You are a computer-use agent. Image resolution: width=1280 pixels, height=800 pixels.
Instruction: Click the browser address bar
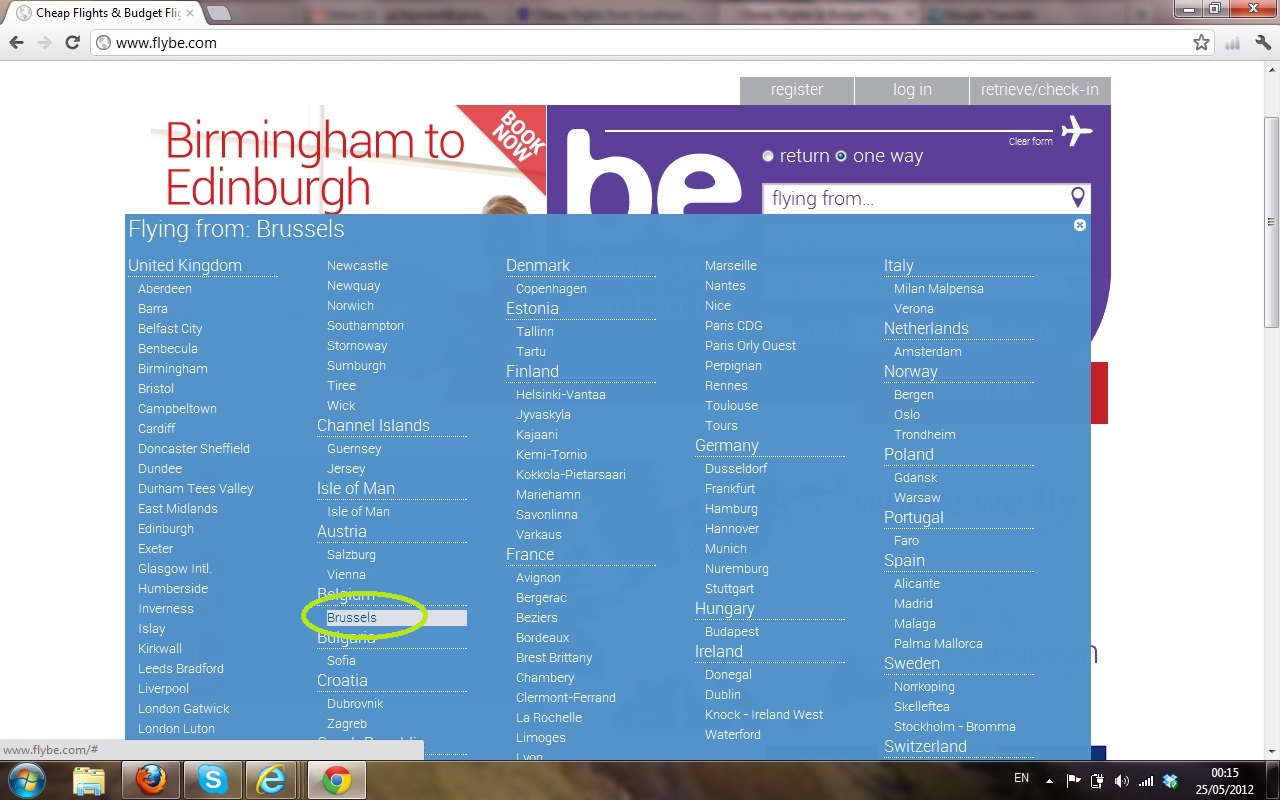[640, 43]
